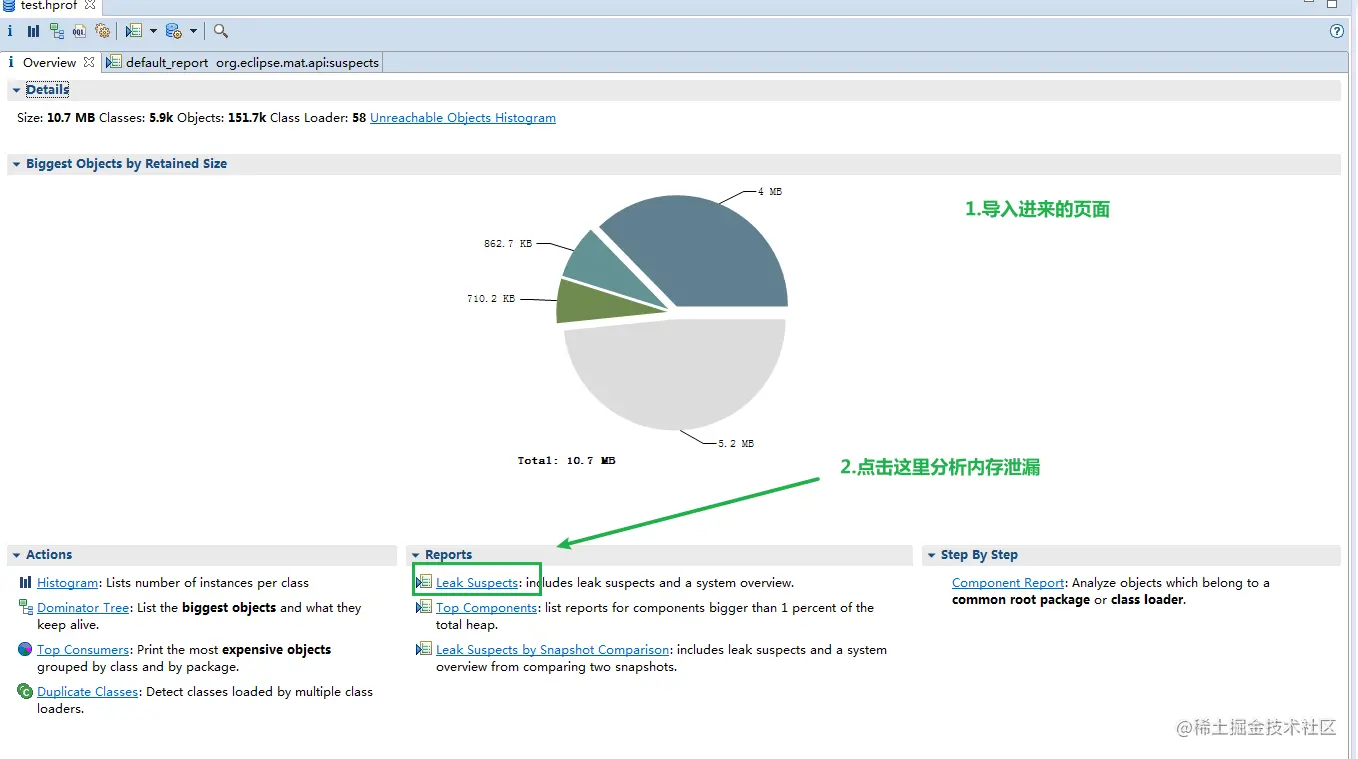Screen dimensions: 1358x759
Task: Open Help with the question mark icon
Action: pos(1337,31)
